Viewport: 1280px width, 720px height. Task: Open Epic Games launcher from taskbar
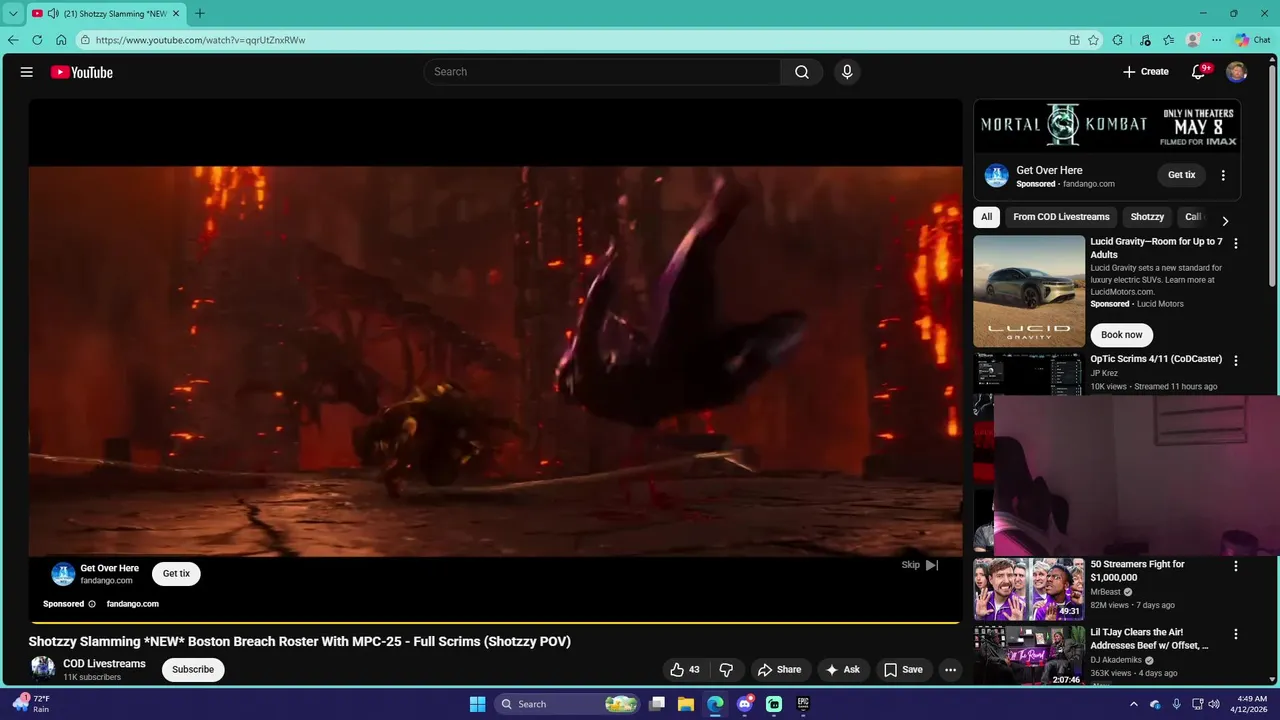pos(803,704)
